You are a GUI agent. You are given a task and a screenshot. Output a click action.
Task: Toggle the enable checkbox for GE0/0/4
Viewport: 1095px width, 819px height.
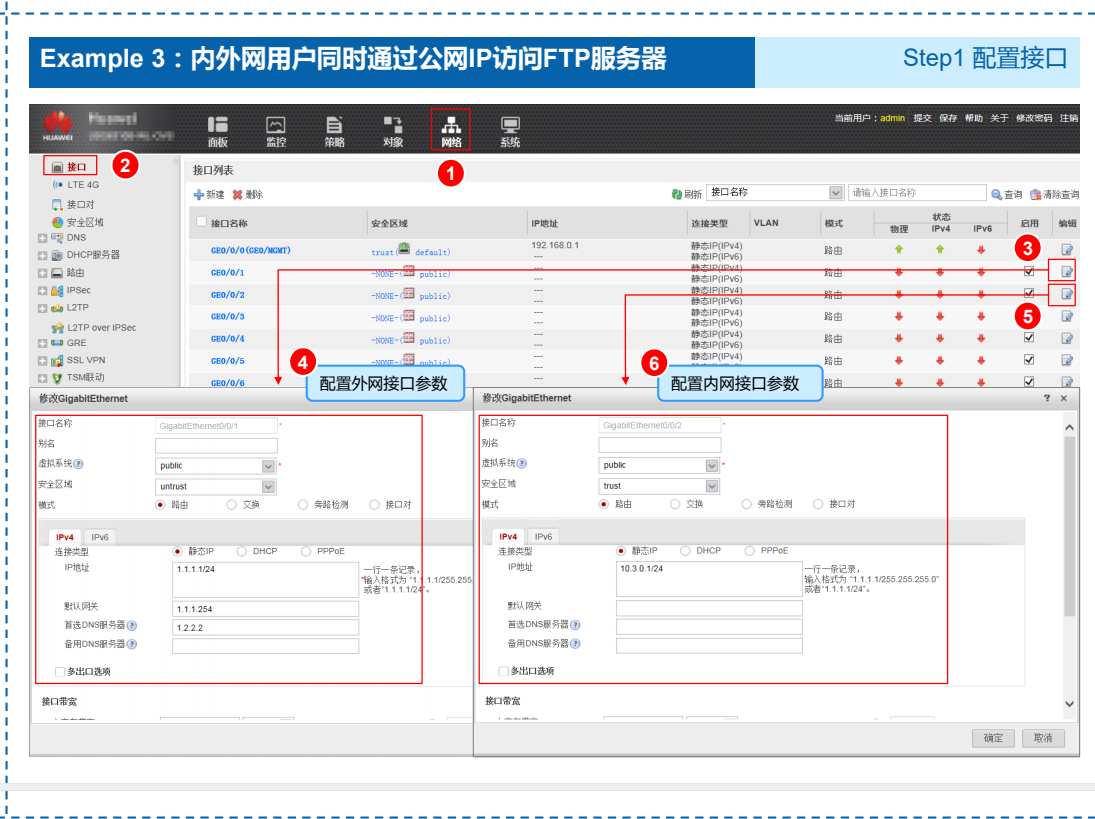click(1029, 338)
